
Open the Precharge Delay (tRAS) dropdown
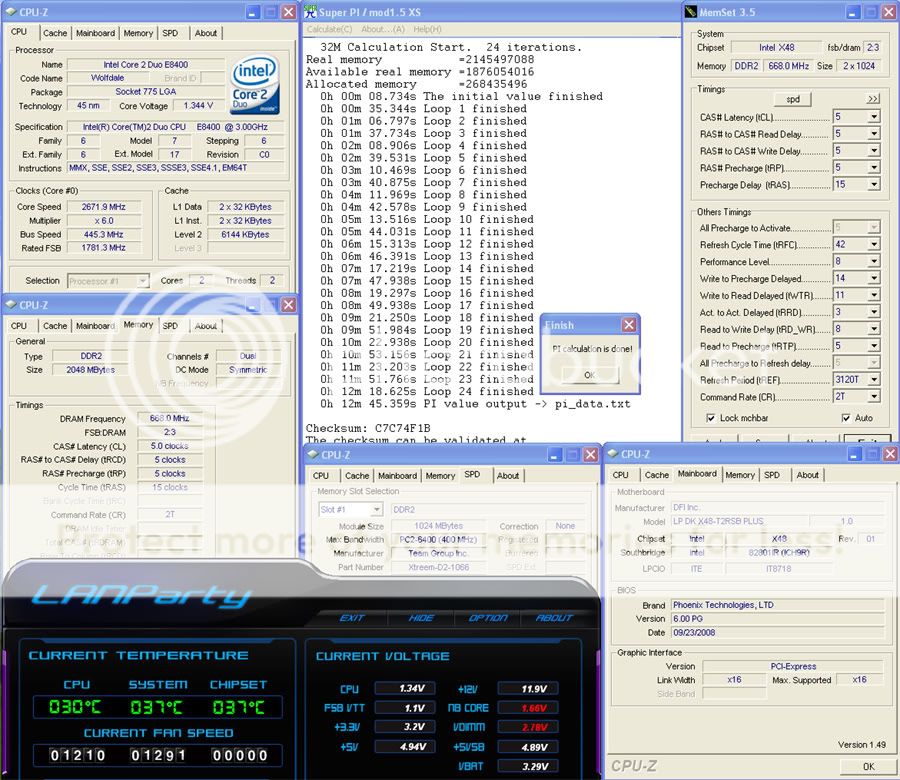coord(874,185)
